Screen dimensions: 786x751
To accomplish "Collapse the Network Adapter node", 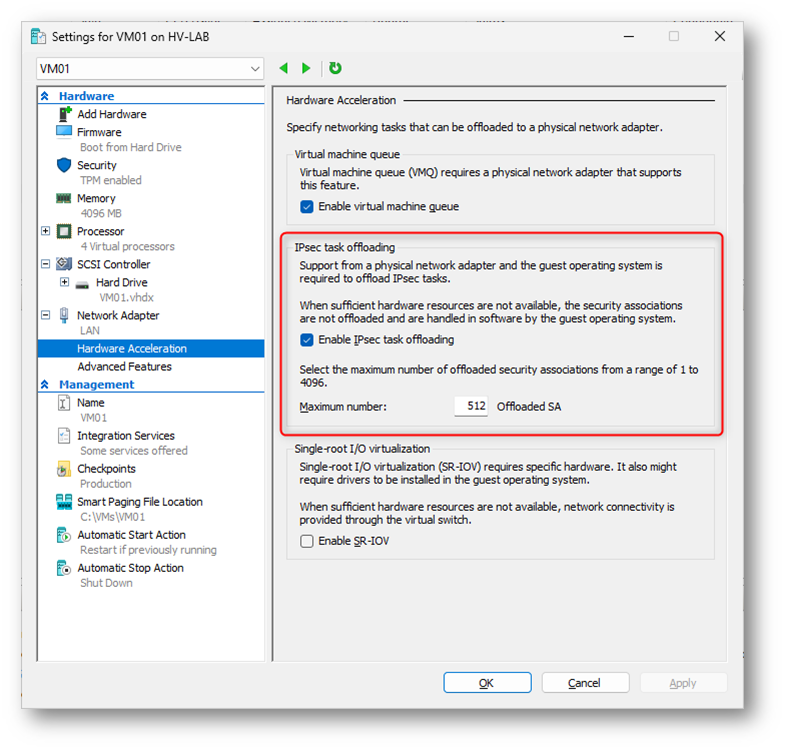I will click(46, 315).
